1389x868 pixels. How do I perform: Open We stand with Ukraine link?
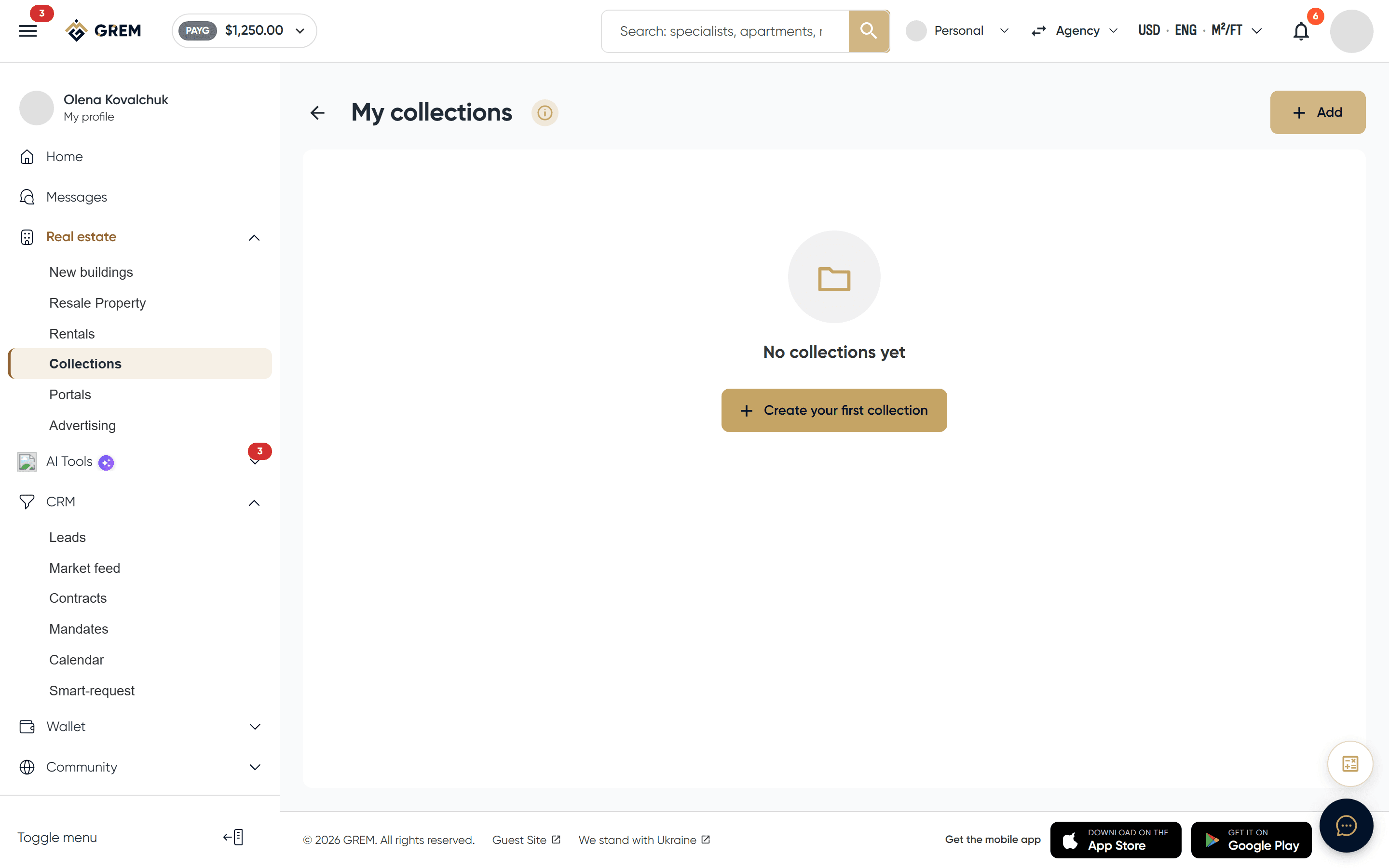(x=644, y=840)
